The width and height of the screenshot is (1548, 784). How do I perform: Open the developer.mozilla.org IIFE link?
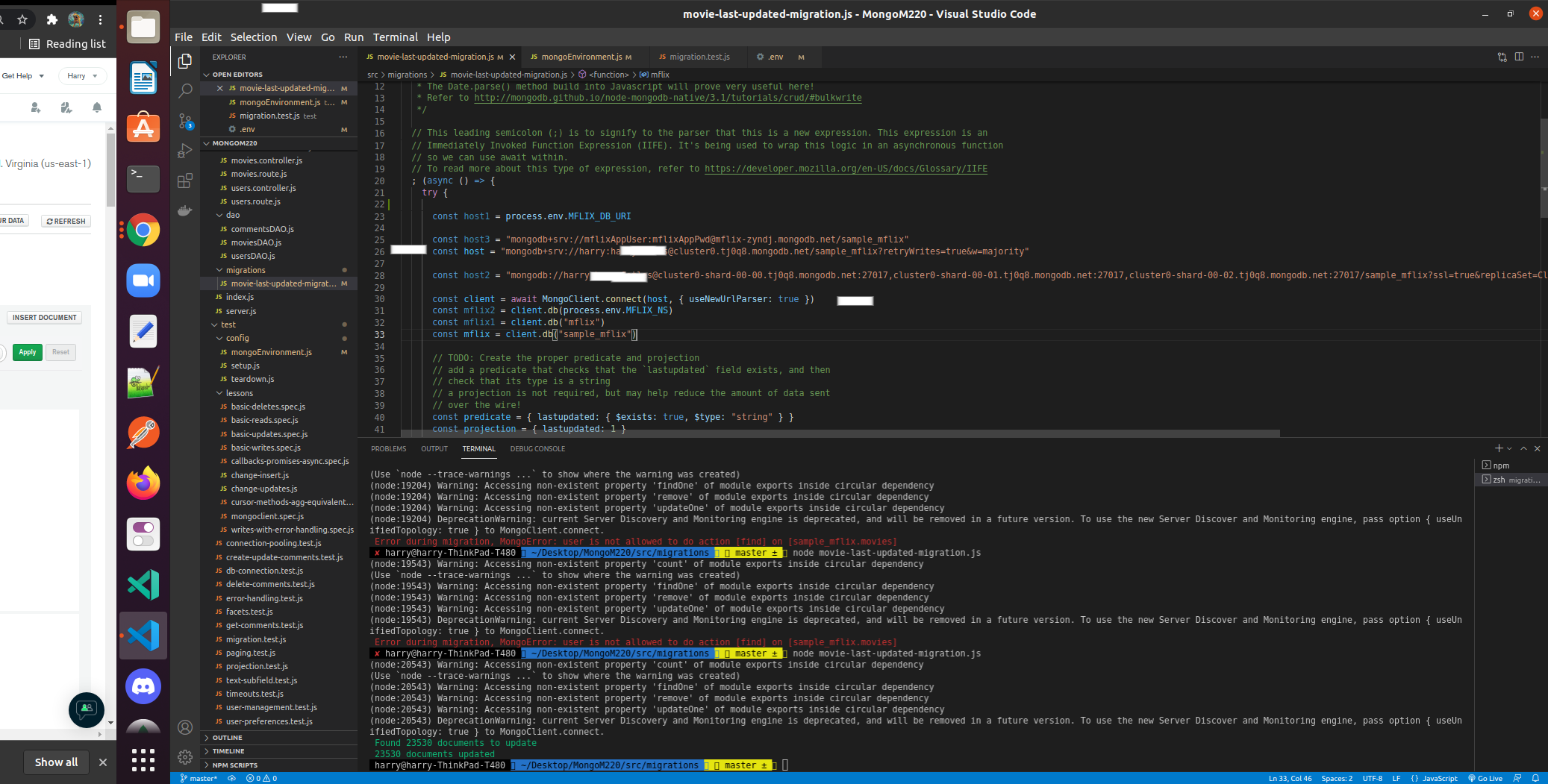[845, 169]
